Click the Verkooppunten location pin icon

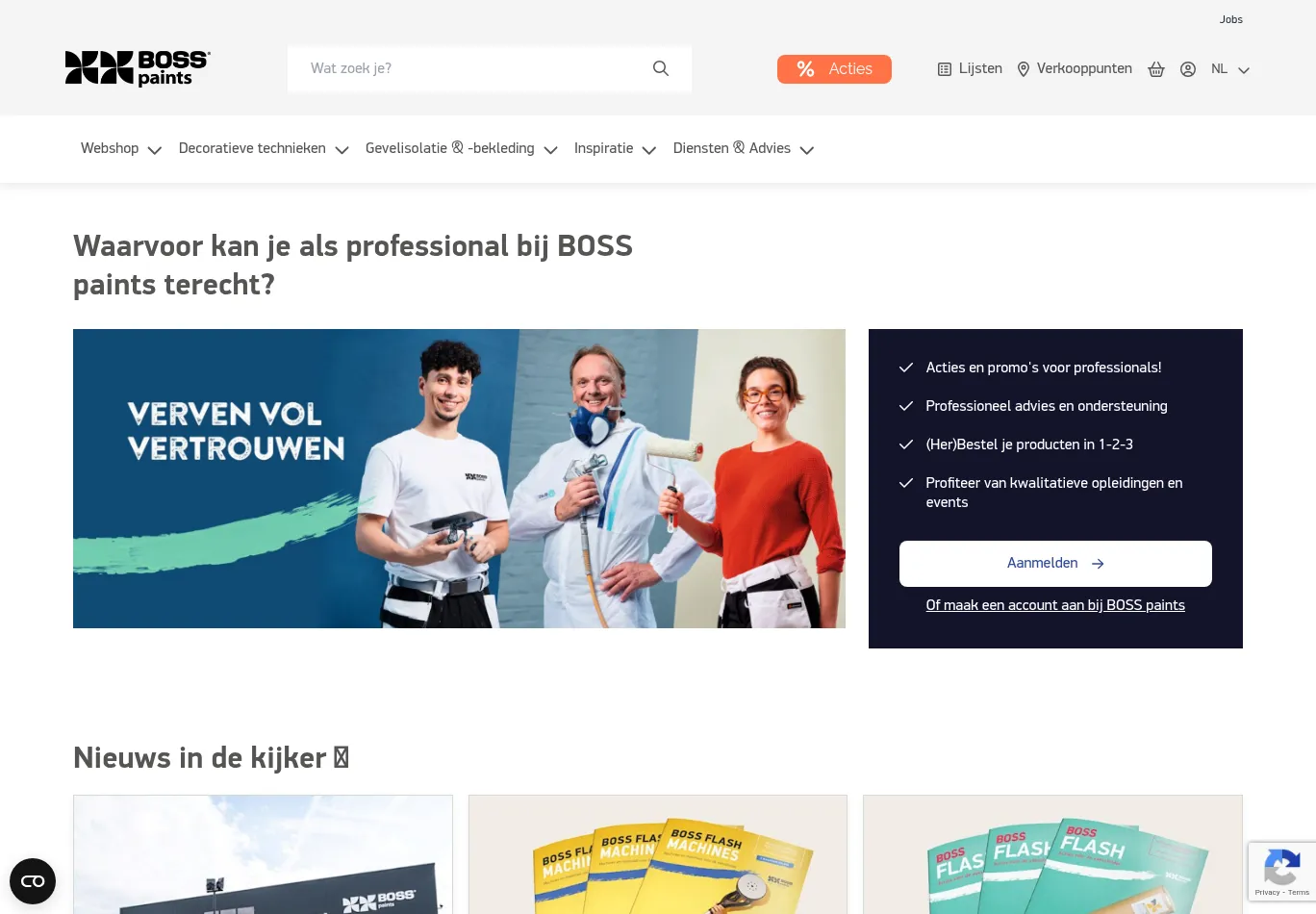click(1024, 69)
